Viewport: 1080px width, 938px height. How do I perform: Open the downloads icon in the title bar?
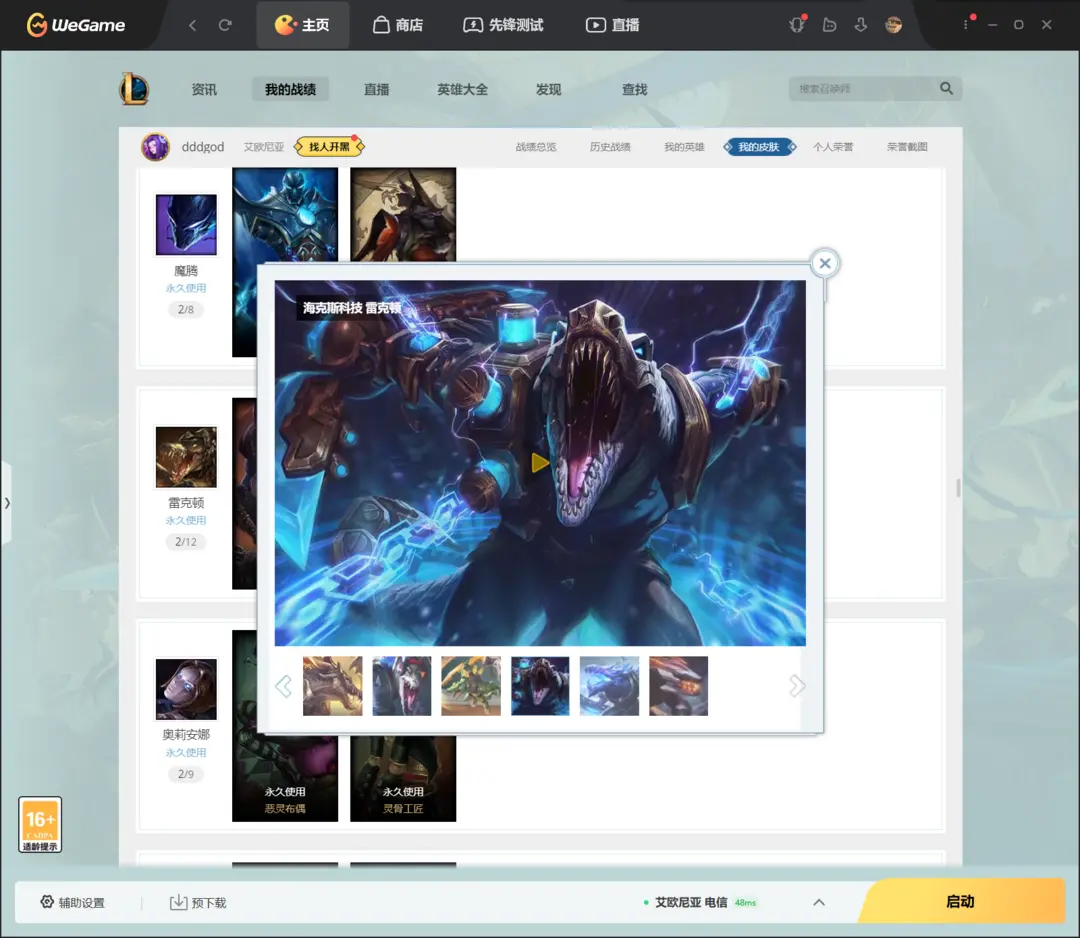click(861, 25)
